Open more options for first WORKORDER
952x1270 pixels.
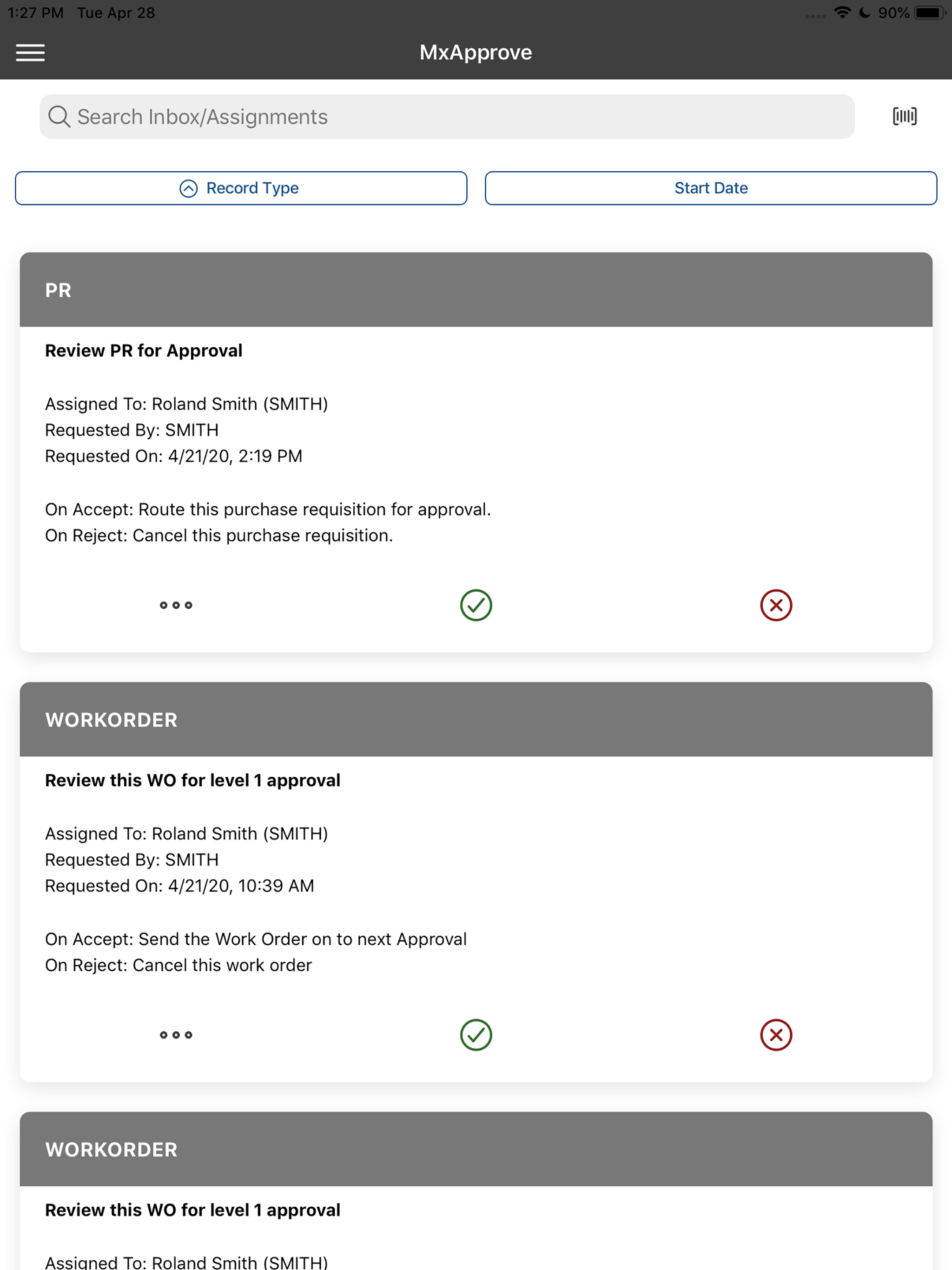(176, 1035)
